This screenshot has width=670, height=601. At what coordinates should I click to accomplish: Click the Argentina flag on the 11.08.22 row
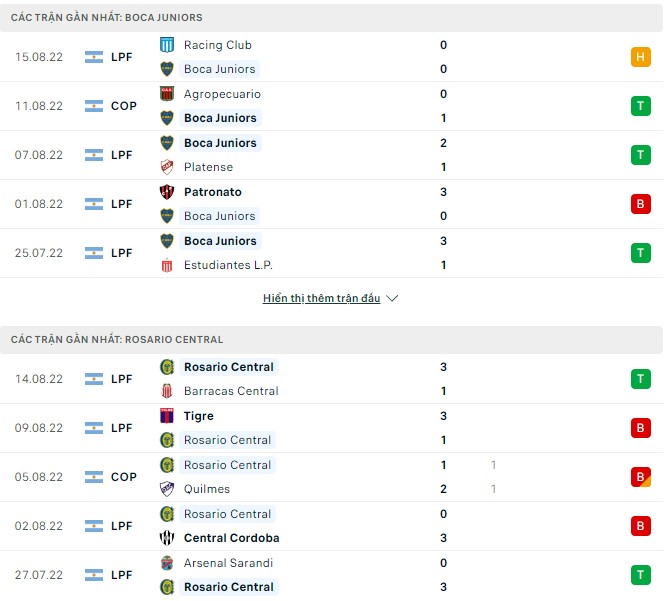click(95, 106)
